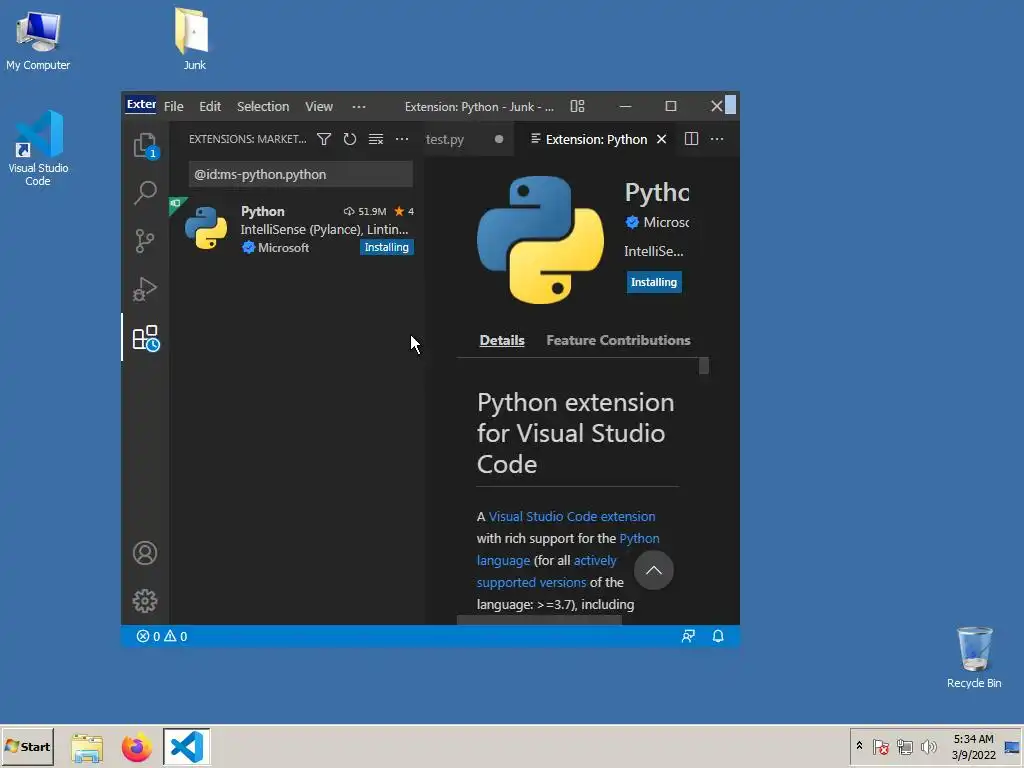1024x768 pixels.
Task: Open the file explorer taskbar icon
Action: (x=87, y=747)
